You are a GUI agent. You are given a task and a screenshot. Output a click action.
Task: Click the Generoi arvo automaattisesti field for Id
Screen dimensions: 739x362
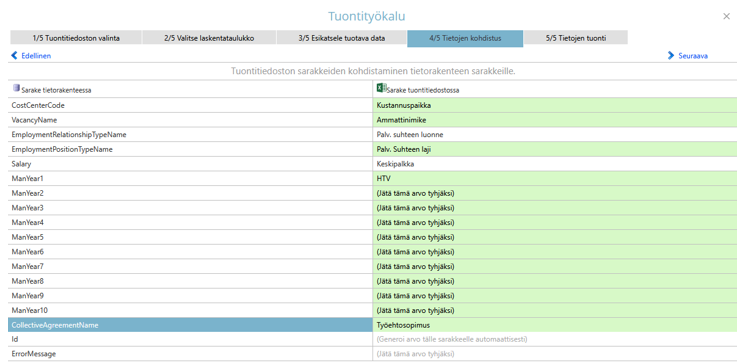pos(554,339)
